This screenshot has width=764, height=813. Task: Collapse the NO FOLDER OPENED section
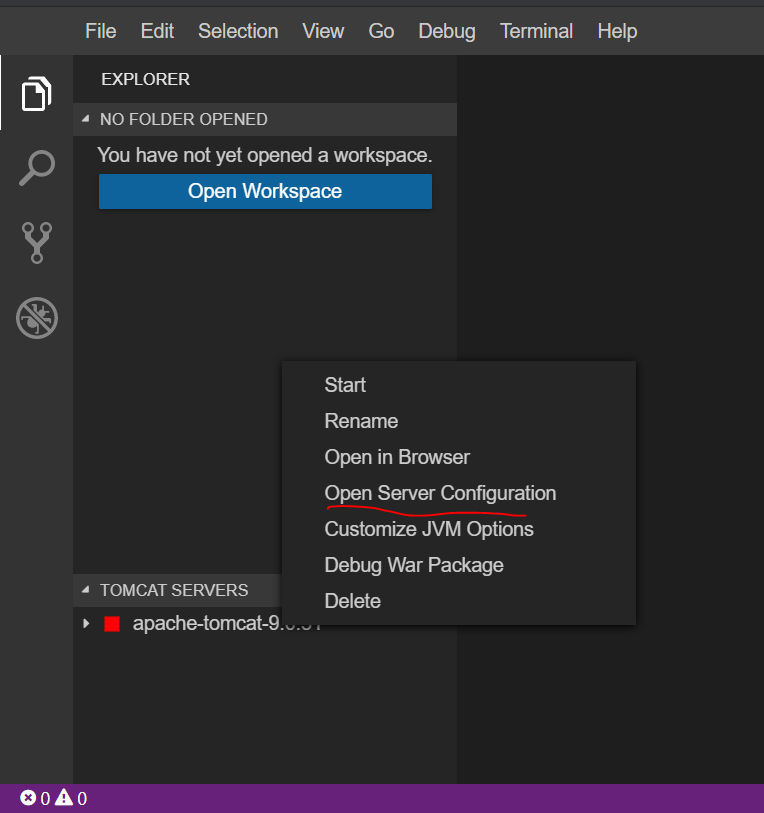(86, 118)
